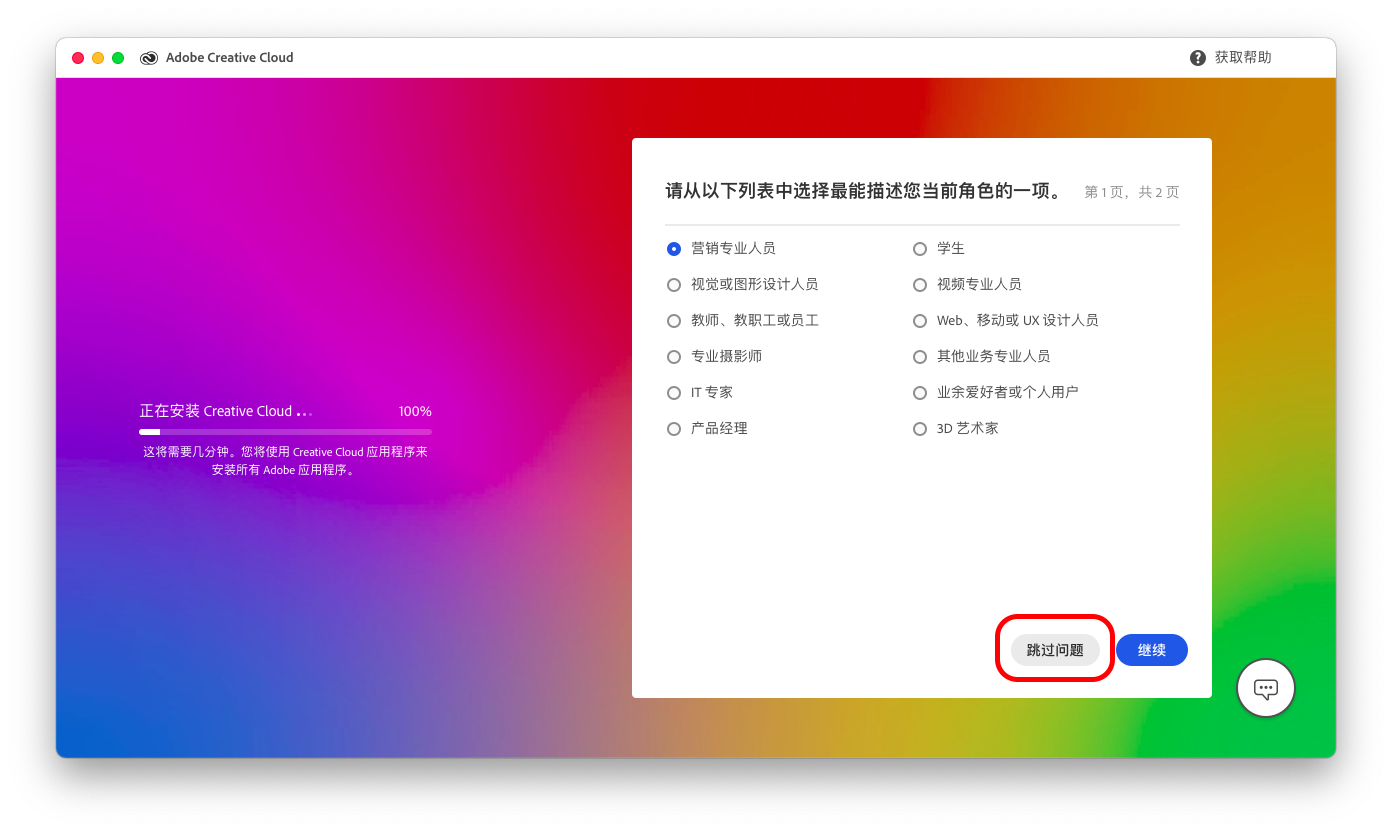Click the installation progress bar
The image size is (1392, 832).
pyautogui.click(x=285, y=432)
